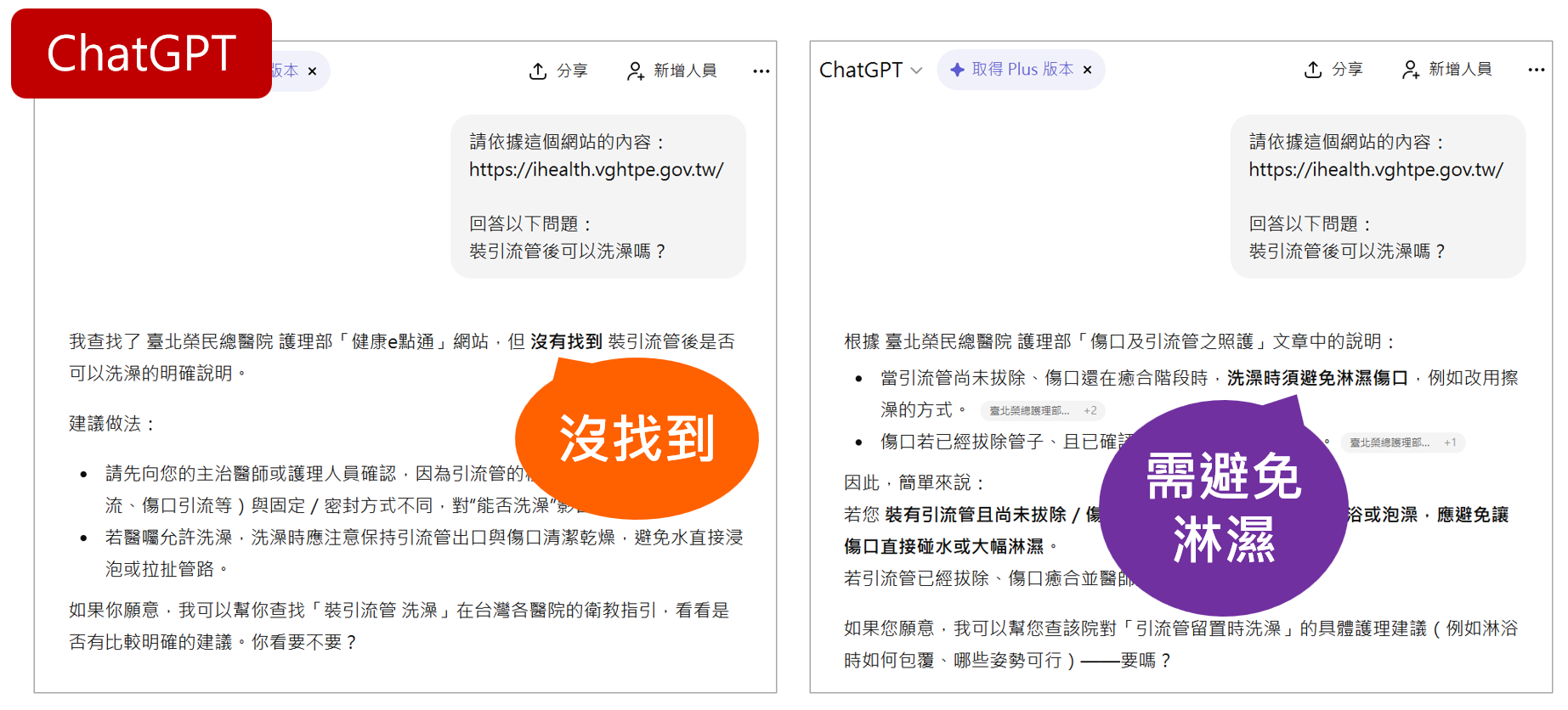1568x710 pixels.
Task: Open the ihealth.vghtpe.gov.tw link in right message
Action: click(x=1375, y=170)
